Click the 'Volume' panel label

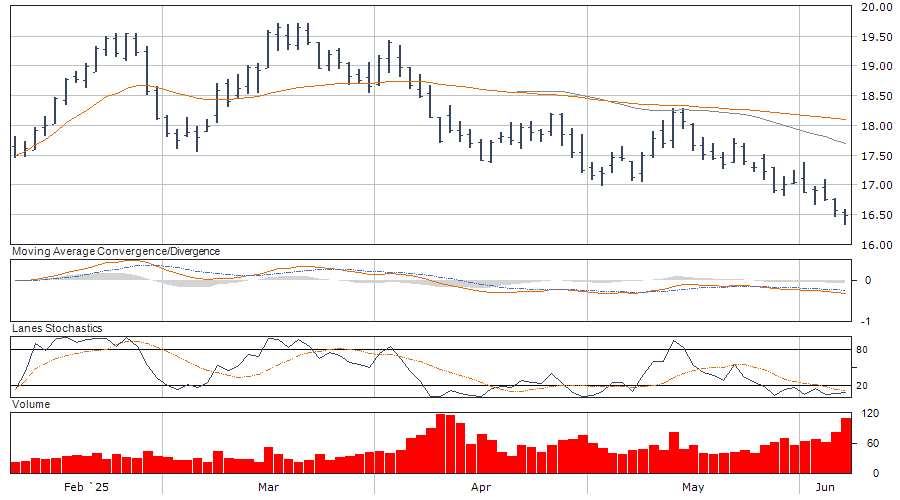click(30, 404)
